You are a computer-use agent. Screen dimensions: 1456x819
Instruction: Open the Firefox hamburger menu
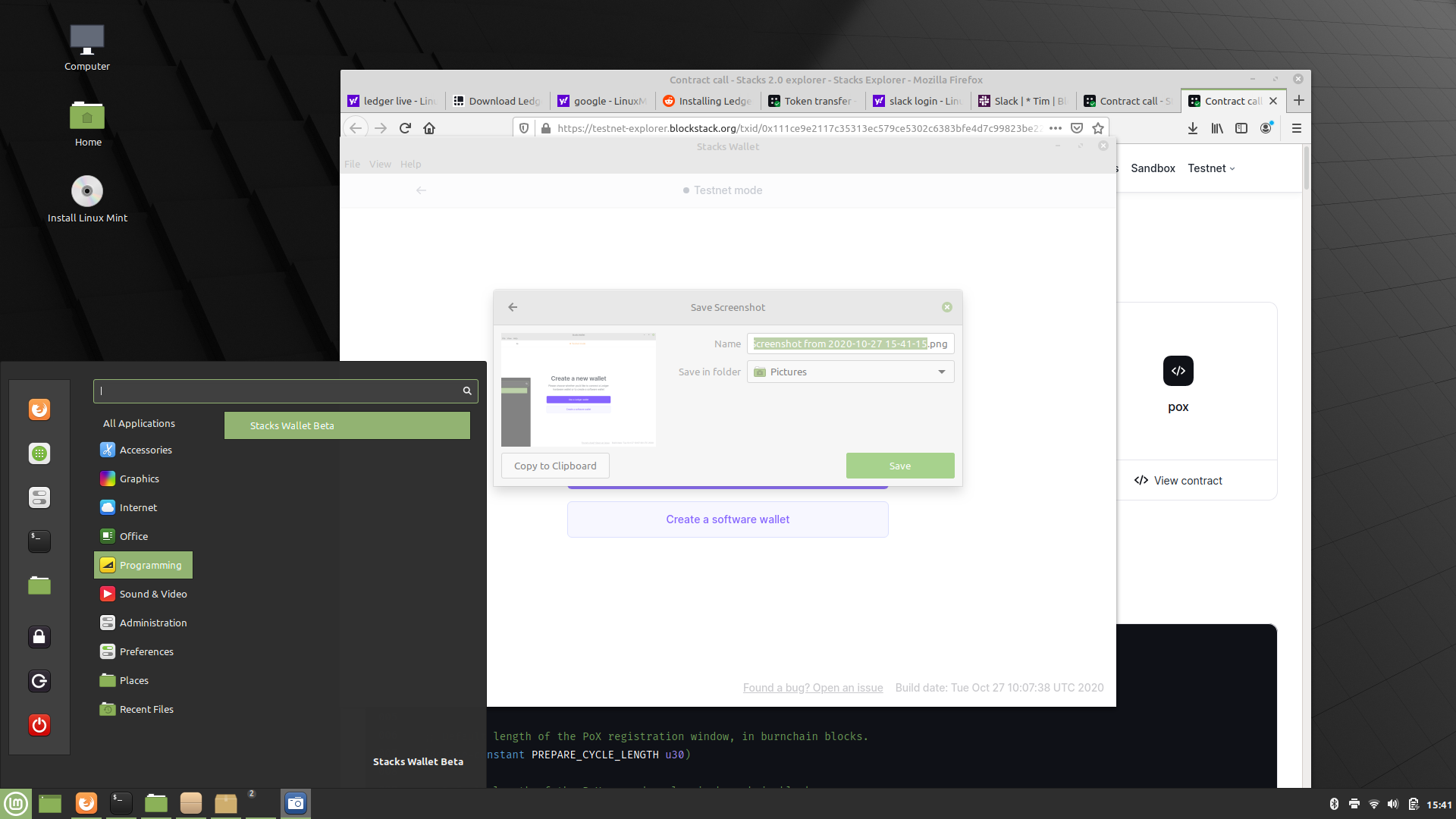coord(1297,128)
